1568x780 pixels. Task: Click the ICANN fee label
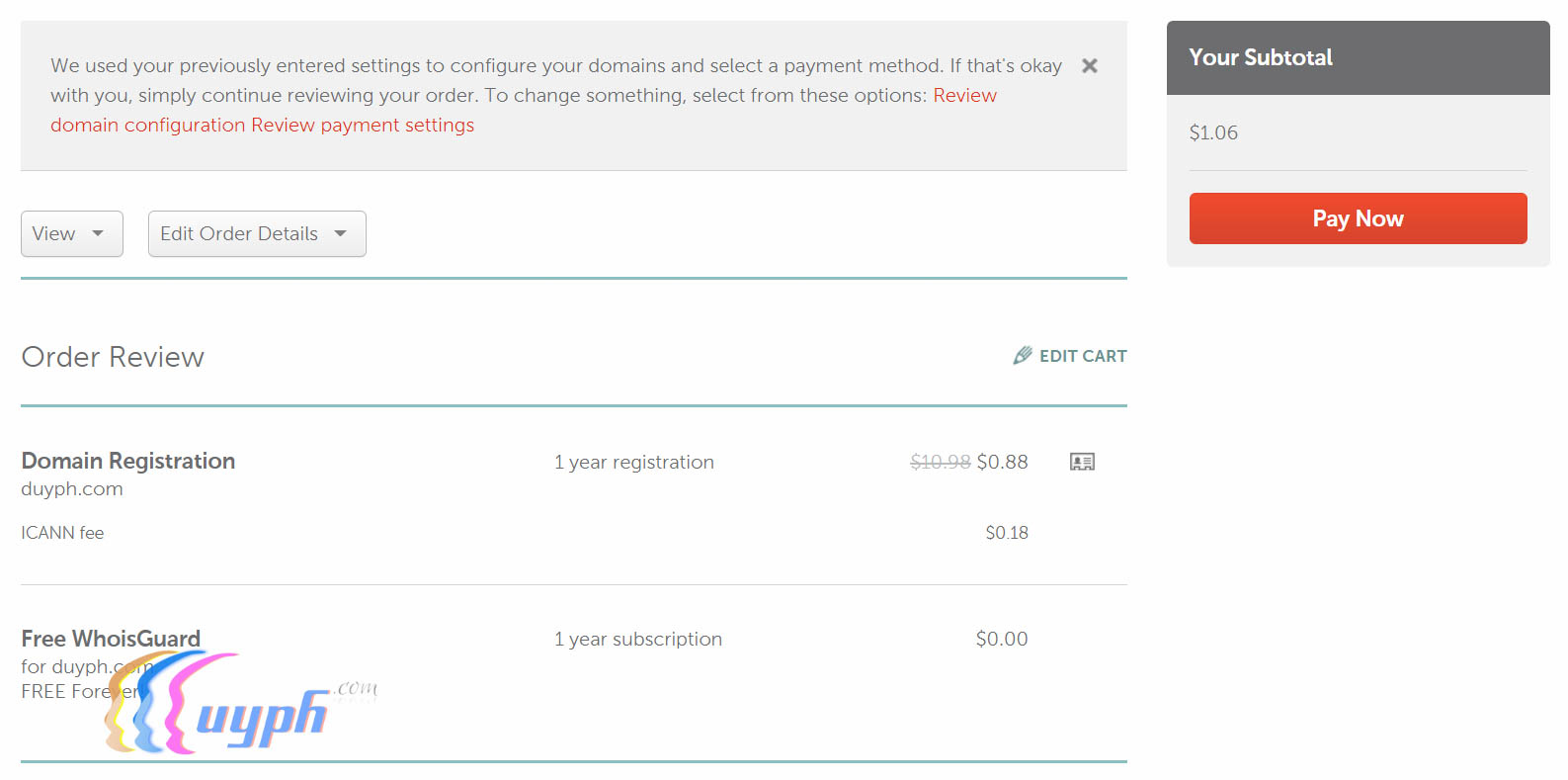coord(62,533)
